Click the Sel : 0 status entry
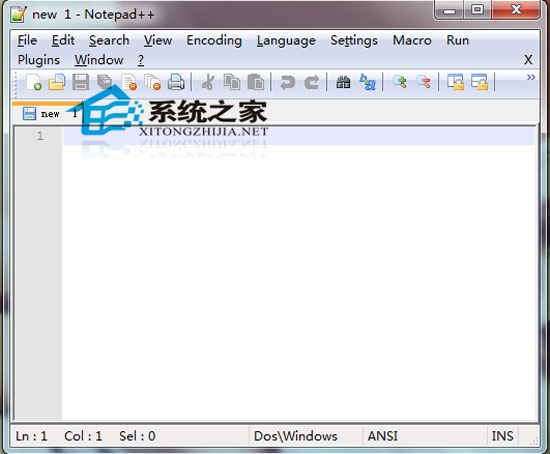550x454 pixels. tap(137, 436)
